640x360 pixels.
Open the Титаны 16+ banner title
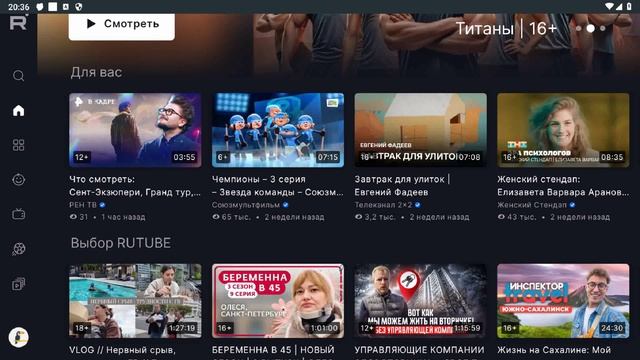pos(506,29)
